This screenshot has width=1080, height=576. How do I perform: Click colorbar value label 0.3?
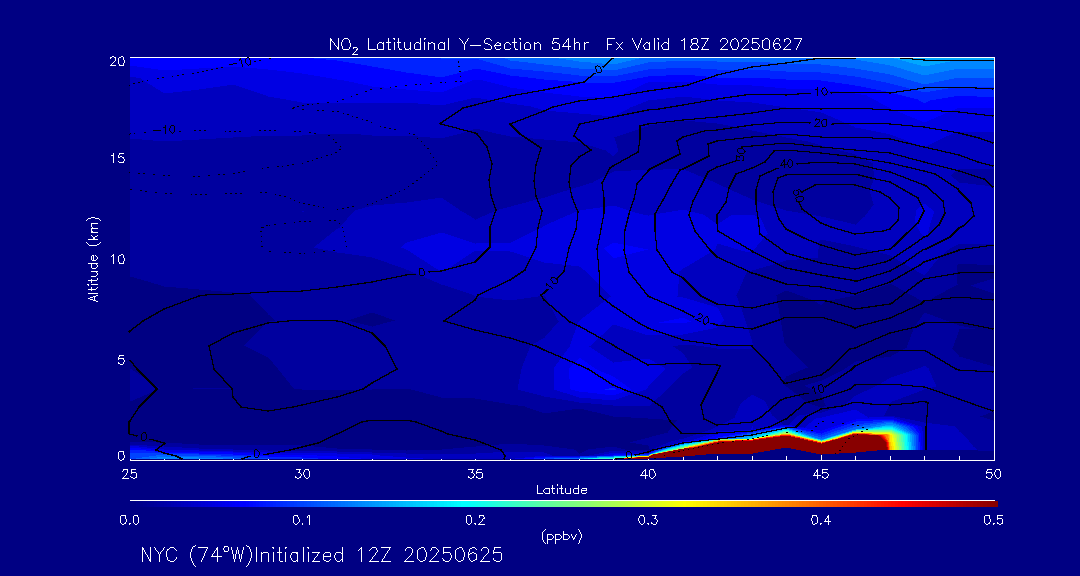coord(648,520)
